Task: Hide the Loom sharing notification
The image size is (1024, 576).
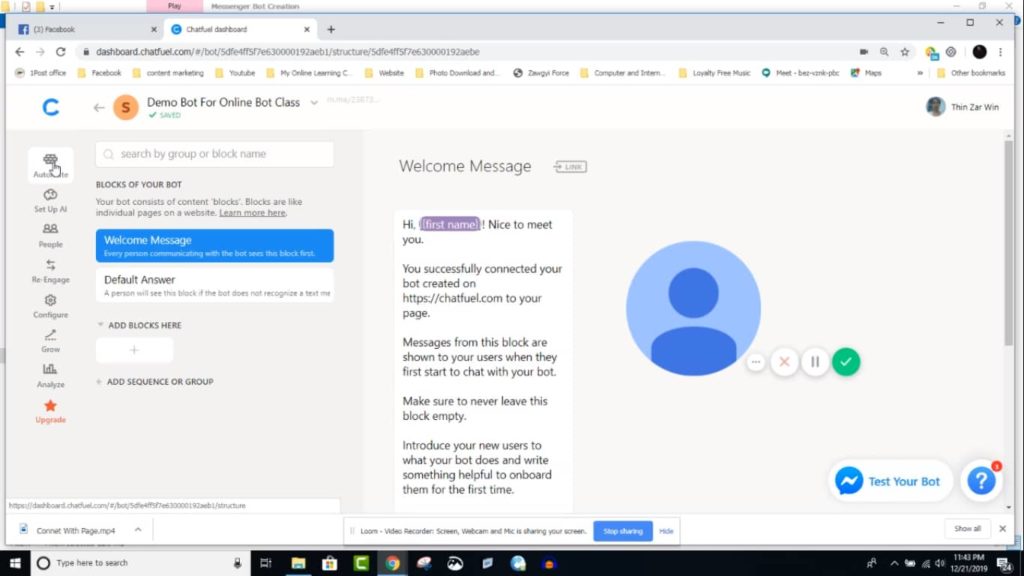Action: coord(666,531)
